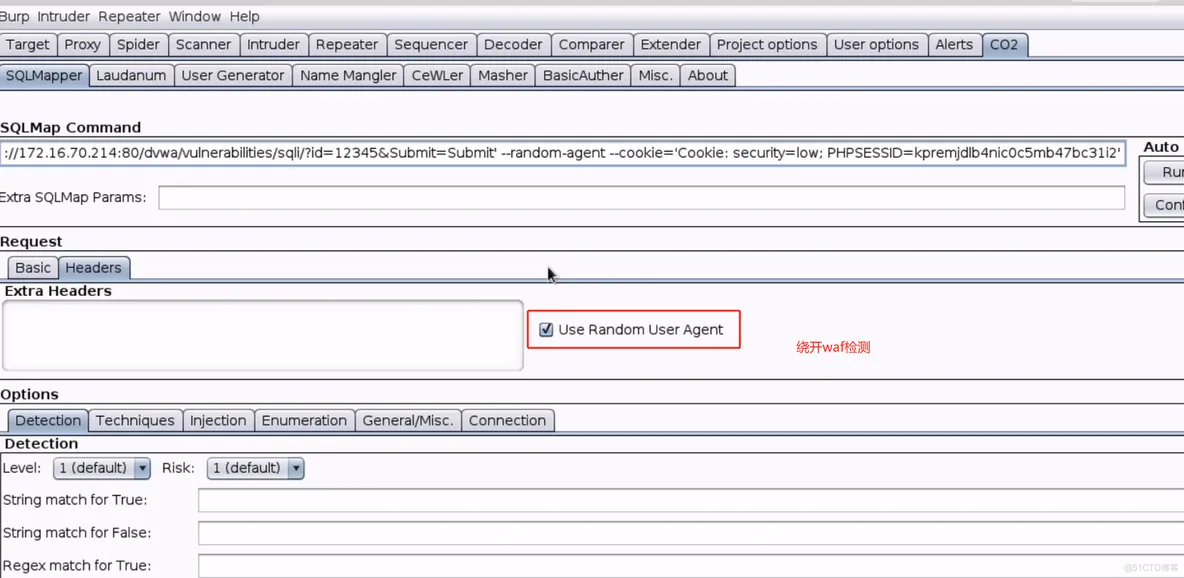Switch to the Basic request tab

coord(32,267)
